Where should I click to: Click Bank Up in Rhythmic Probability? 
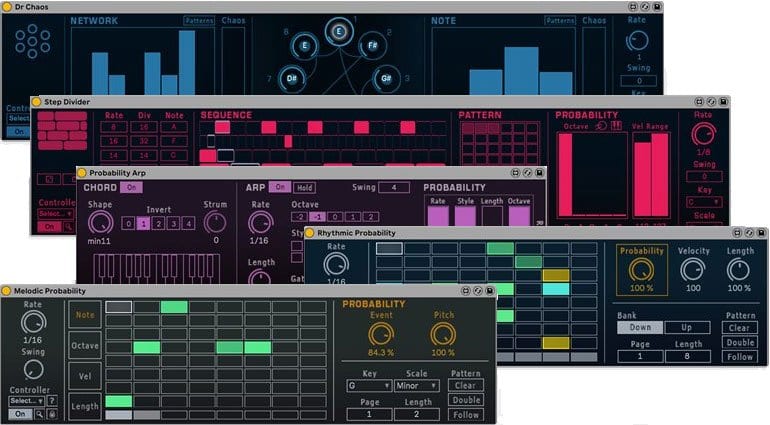[x=687, y=327]
